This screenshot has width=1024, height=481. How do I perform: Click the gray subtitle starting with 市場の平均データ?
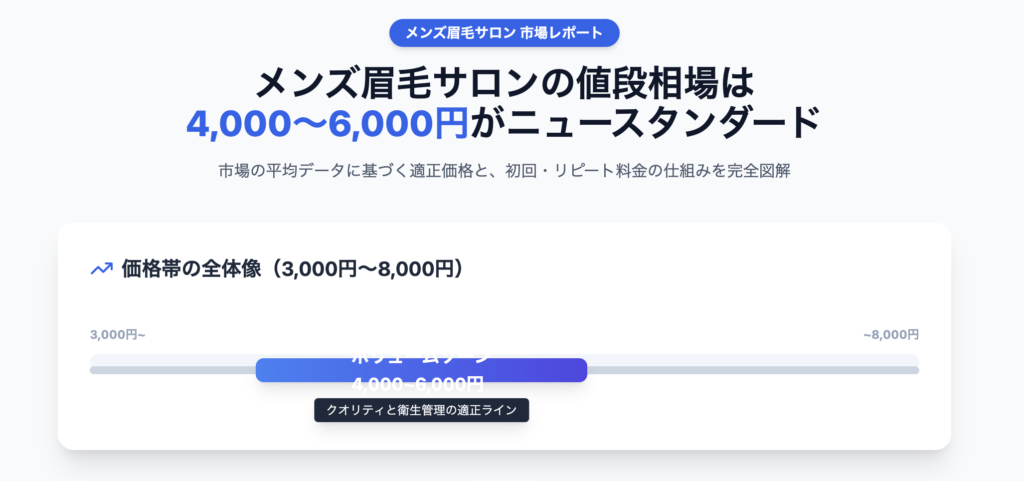[x=504, y=170]
